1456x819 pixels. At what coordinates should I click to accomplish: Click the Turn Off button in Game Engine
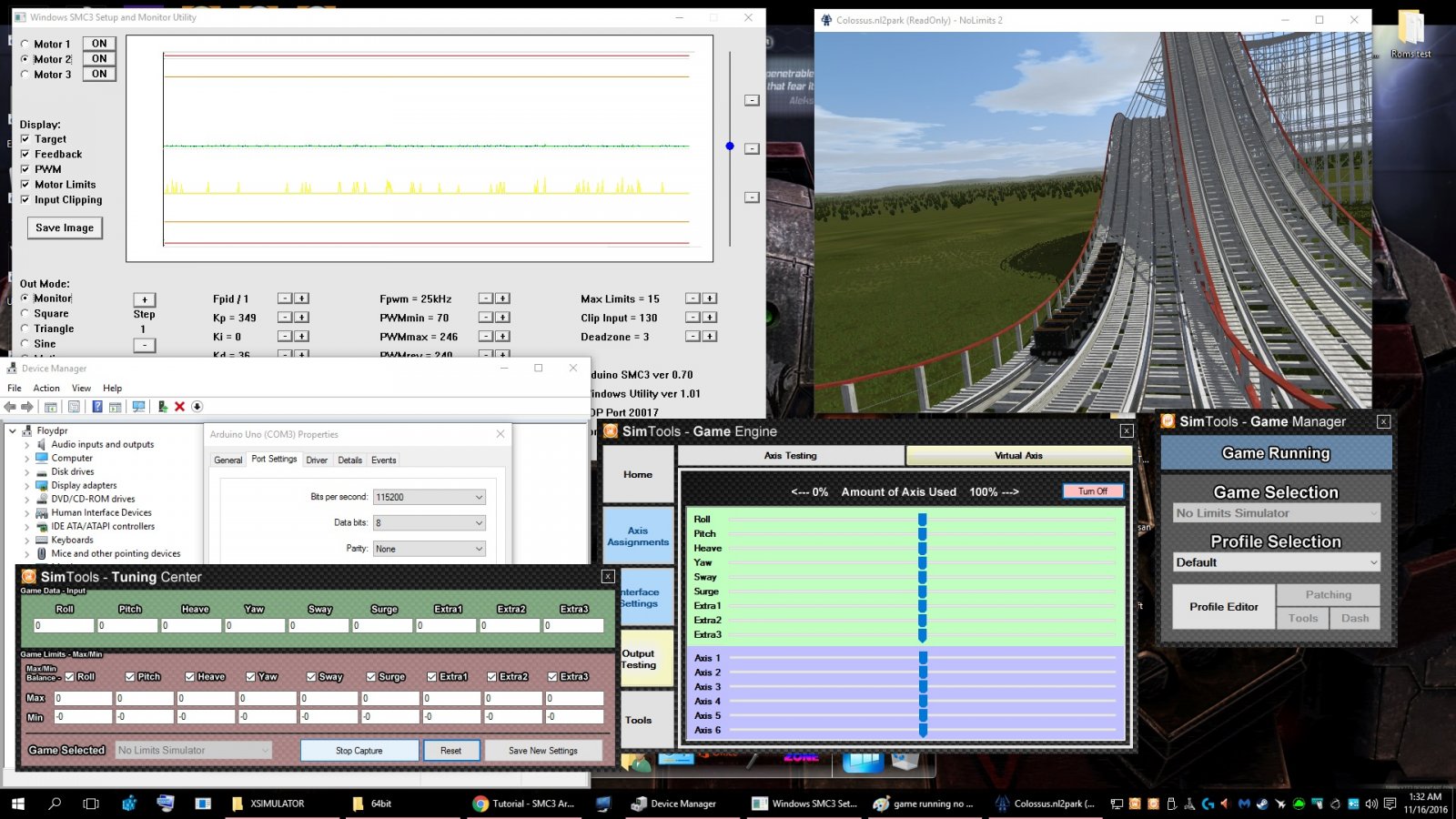click(1093, 491)
